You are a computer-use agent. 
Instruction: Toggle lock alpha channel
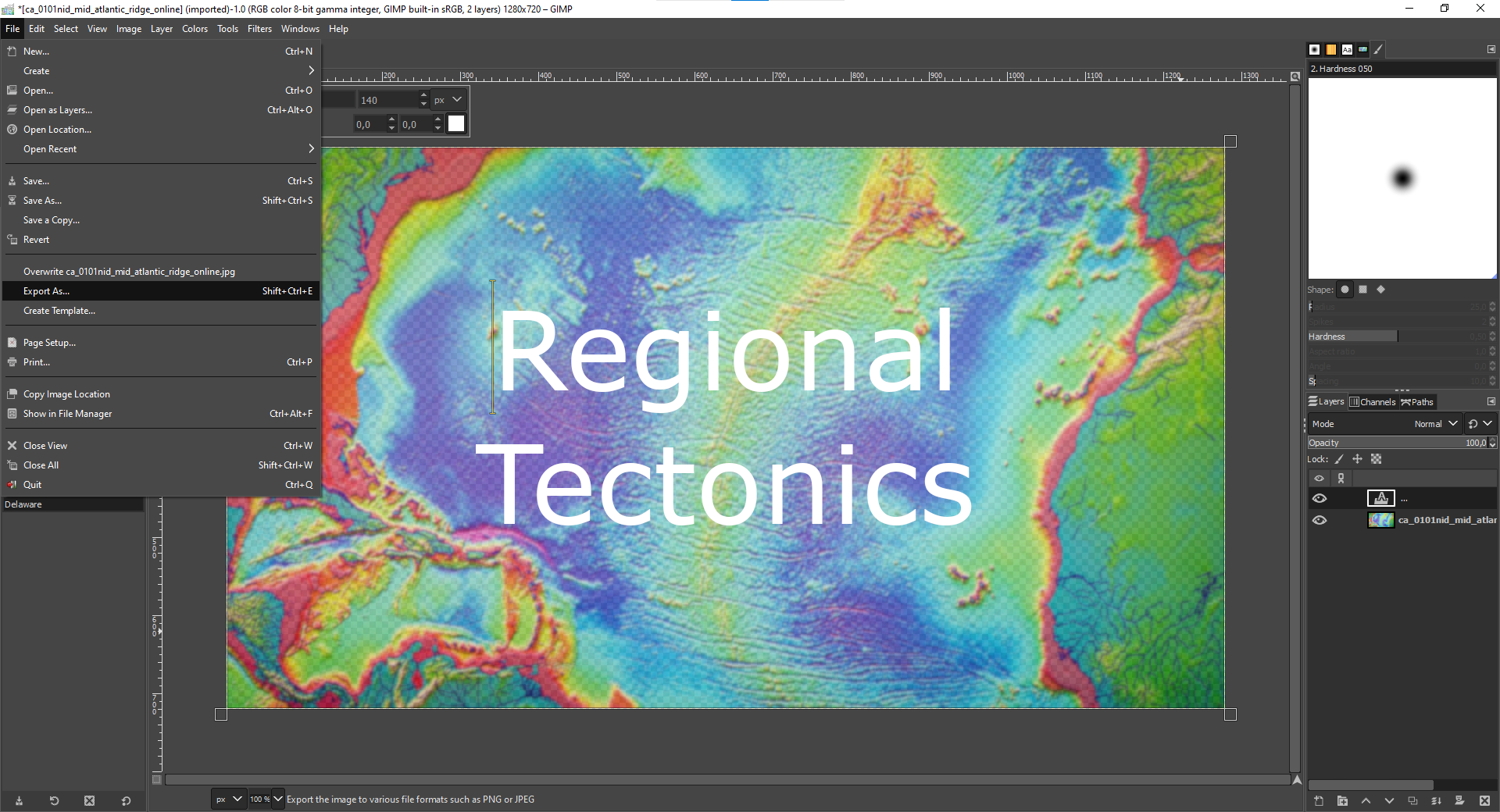(x=1377, y=459)
